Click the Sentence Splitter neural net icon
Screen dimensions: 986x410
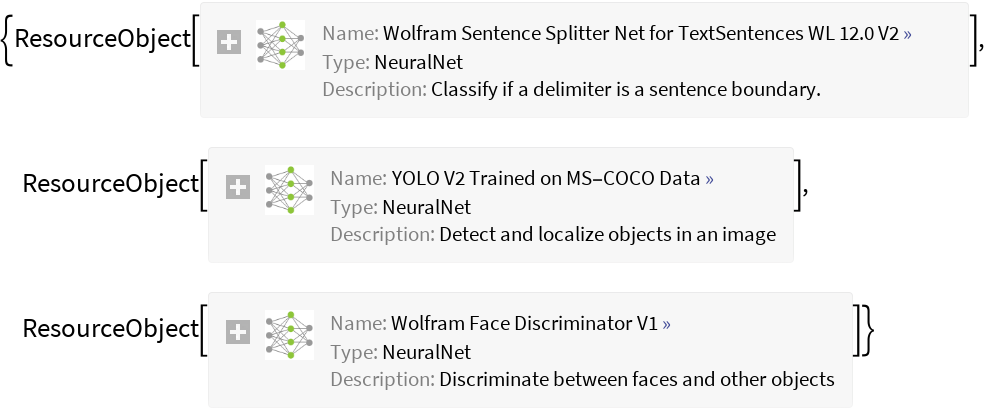click(x=280, y=44)
